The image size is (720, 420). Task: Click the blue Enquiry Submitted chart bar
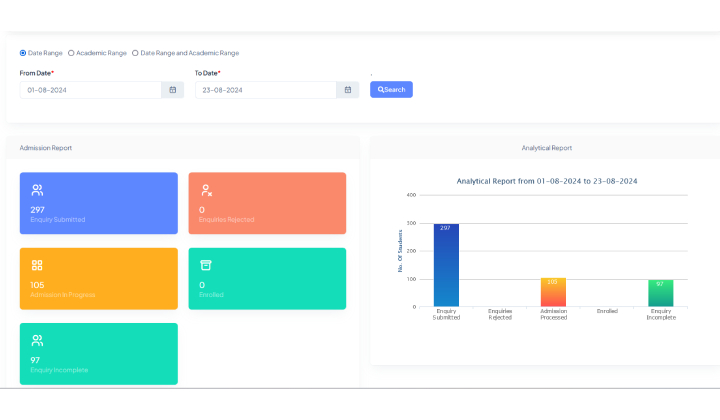446,265
